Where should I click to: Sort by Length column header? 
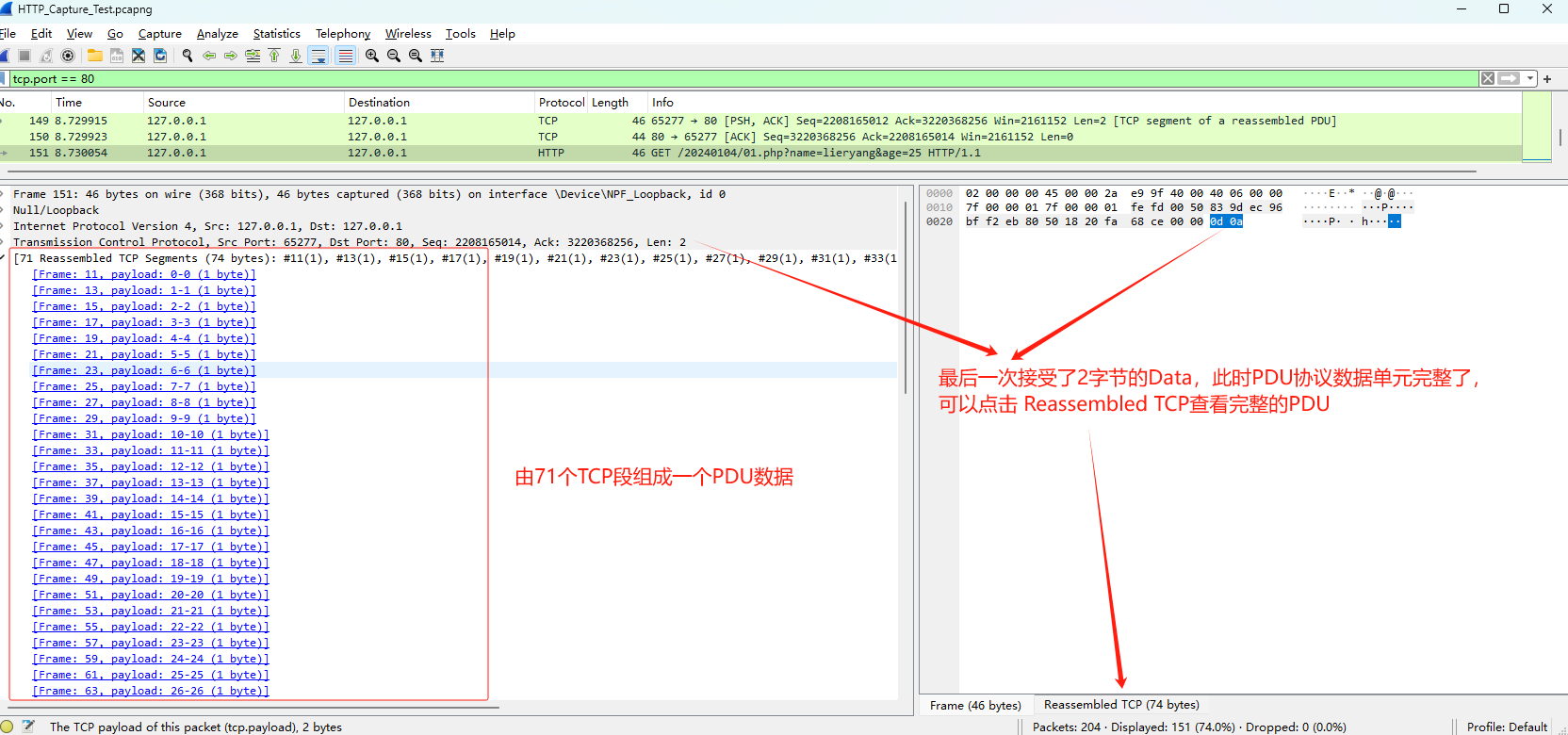click(x=618, y=103)
